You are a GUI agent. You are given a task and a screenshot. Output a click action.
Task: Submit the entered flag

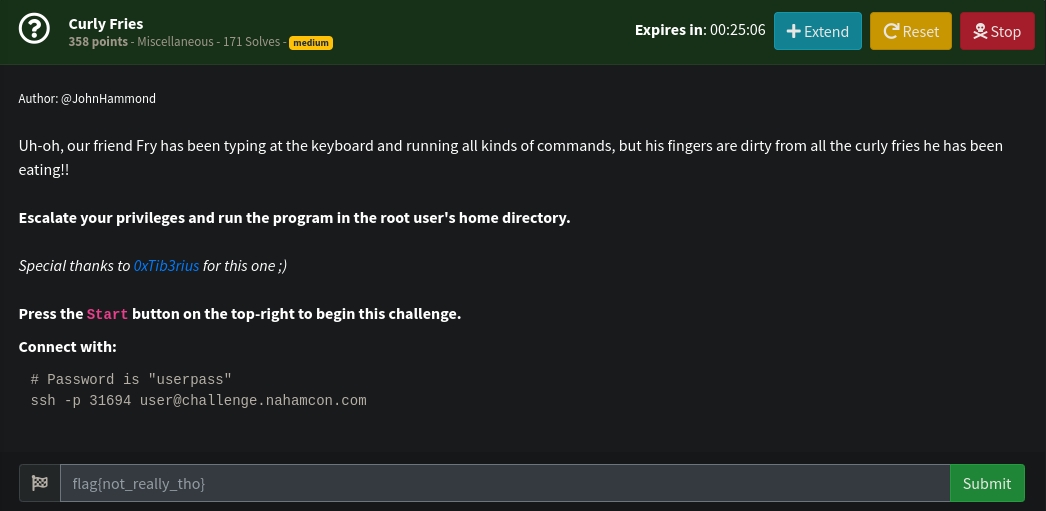pyautogui.click(x=986, y=483)
